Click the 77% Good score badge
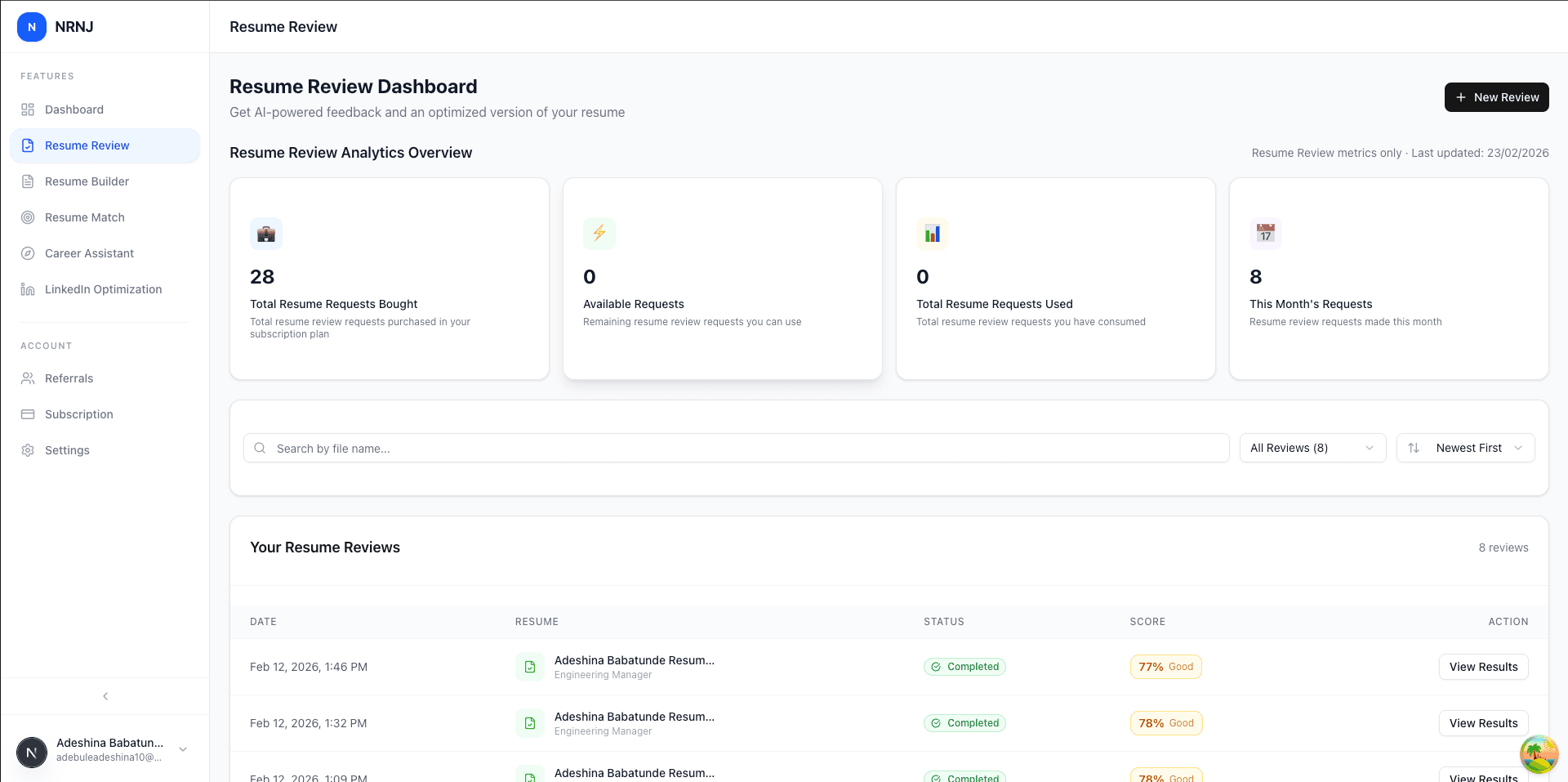The width and height of the screenshot is (1568, 782). [x=1165, y=667]
